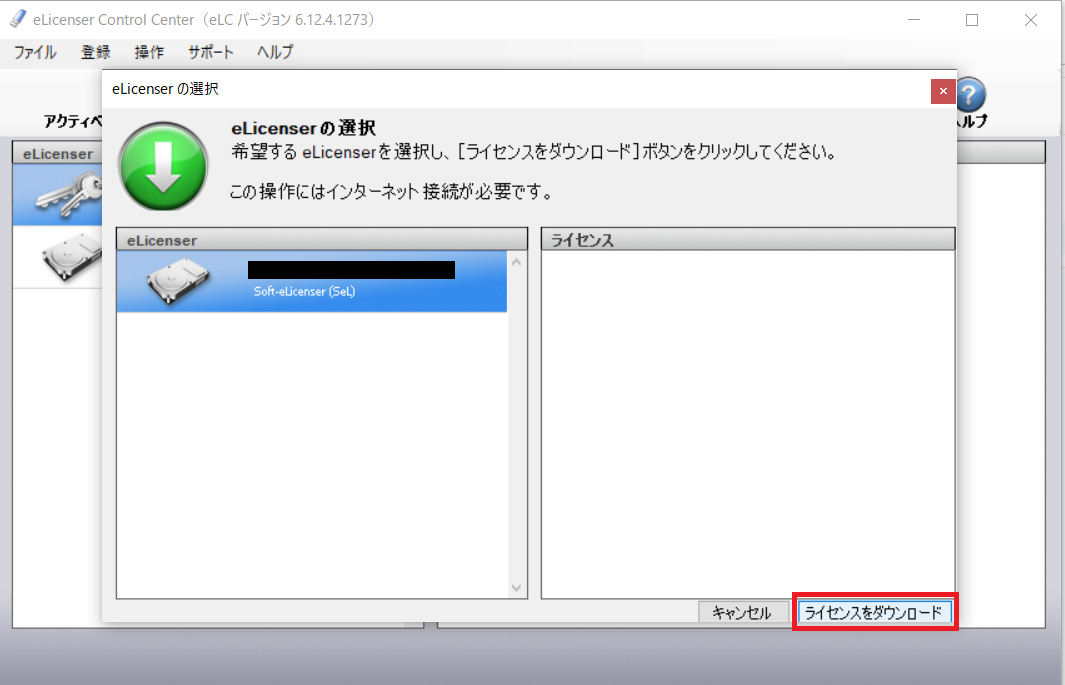Select the Soft-eLicenser hard drive icon in sidebar
Screen dimensions: 1065x685
(x=60, y=255)
